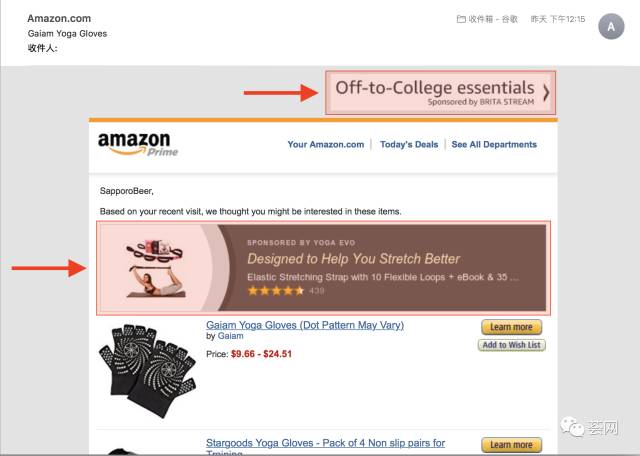Screen dimensions: 640x456
Task: Open Off-to-College essentials sponsored banner
Action: click(x=436, y=92)
